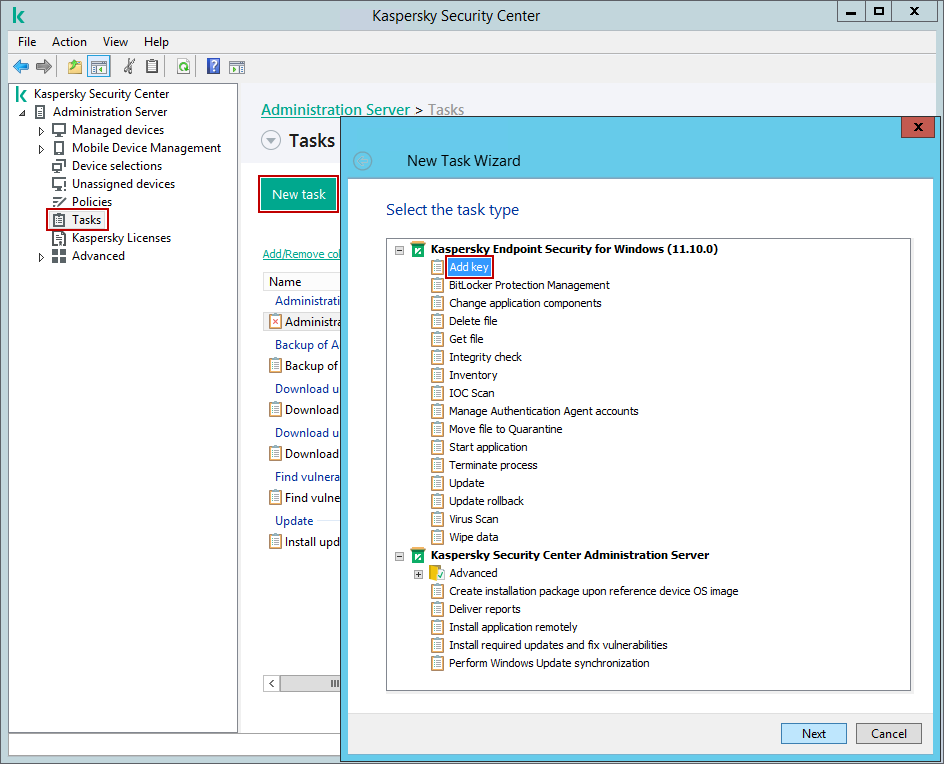This screenshot has width=944, height=764.
Task: Click the Mobile Device Management phone icon
Action: [x=59, y=148]
